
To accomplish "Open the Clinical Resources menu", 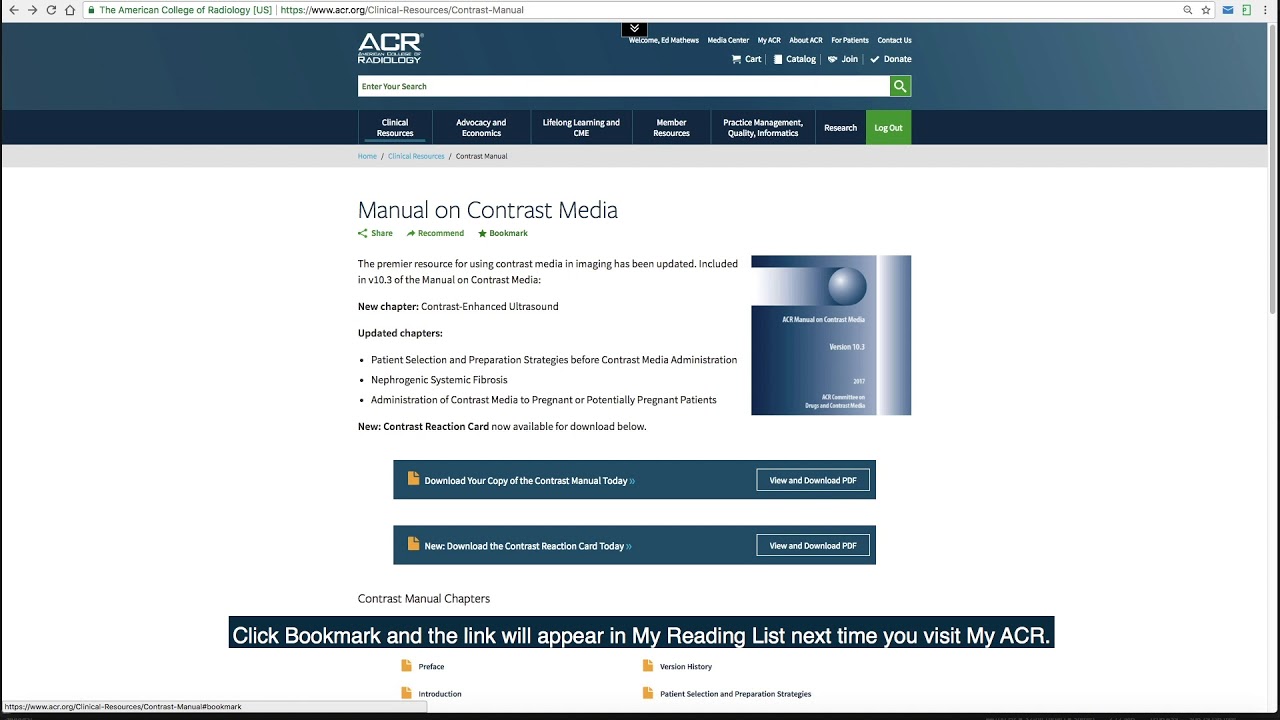I will [x=395, y=128].
